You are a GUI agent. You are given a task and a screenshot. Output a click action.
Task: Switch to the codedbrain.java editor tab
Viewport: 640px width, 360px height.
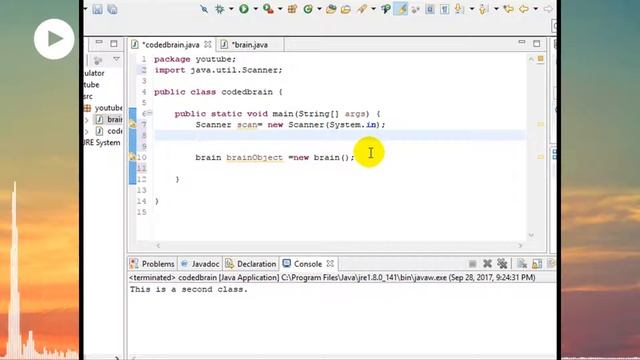coord(171,44)
